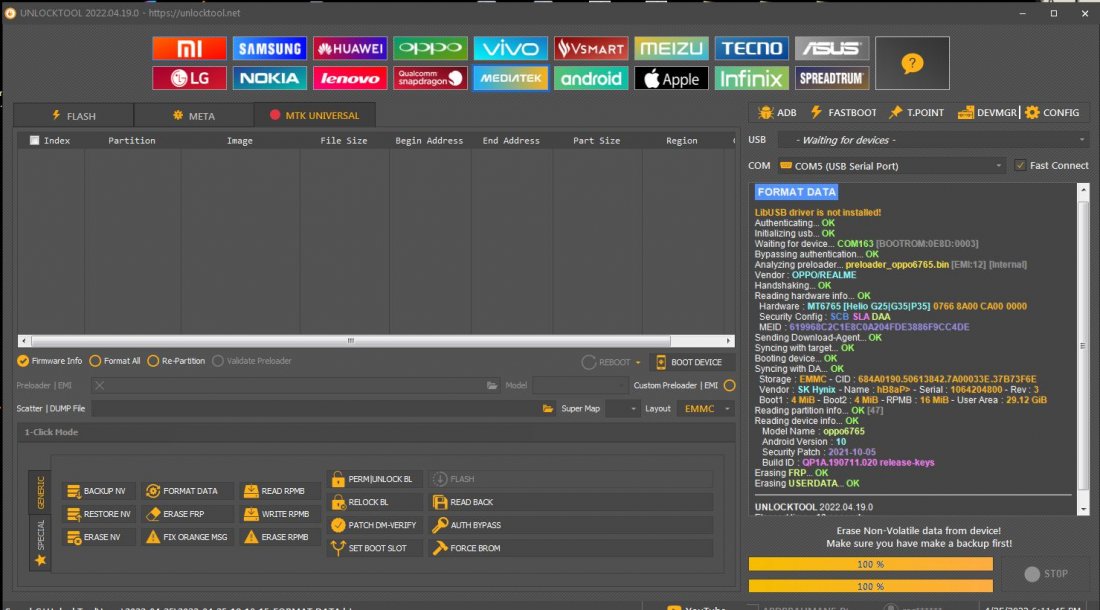Viewport: 1100px width, 610px height.
Task: Switch to the META tab
Action: 194,116
